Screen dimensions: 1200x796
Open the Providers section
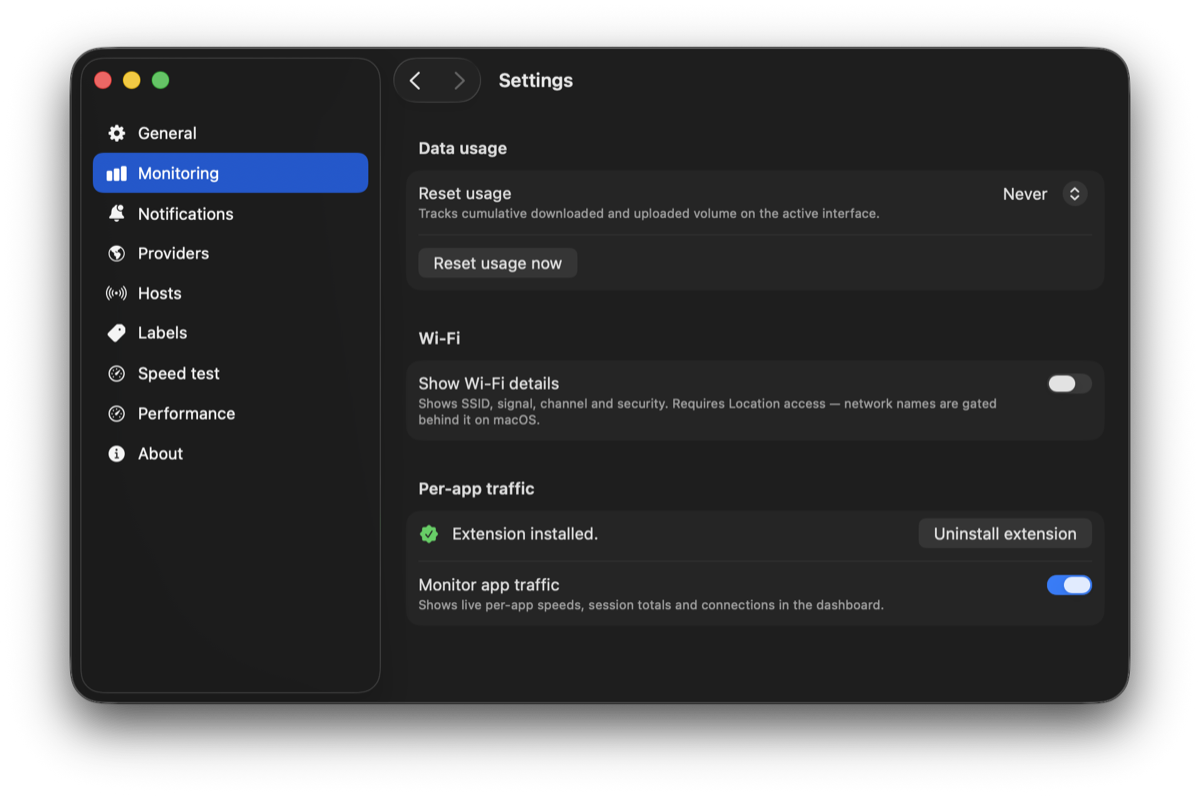(x=230, y=253)
